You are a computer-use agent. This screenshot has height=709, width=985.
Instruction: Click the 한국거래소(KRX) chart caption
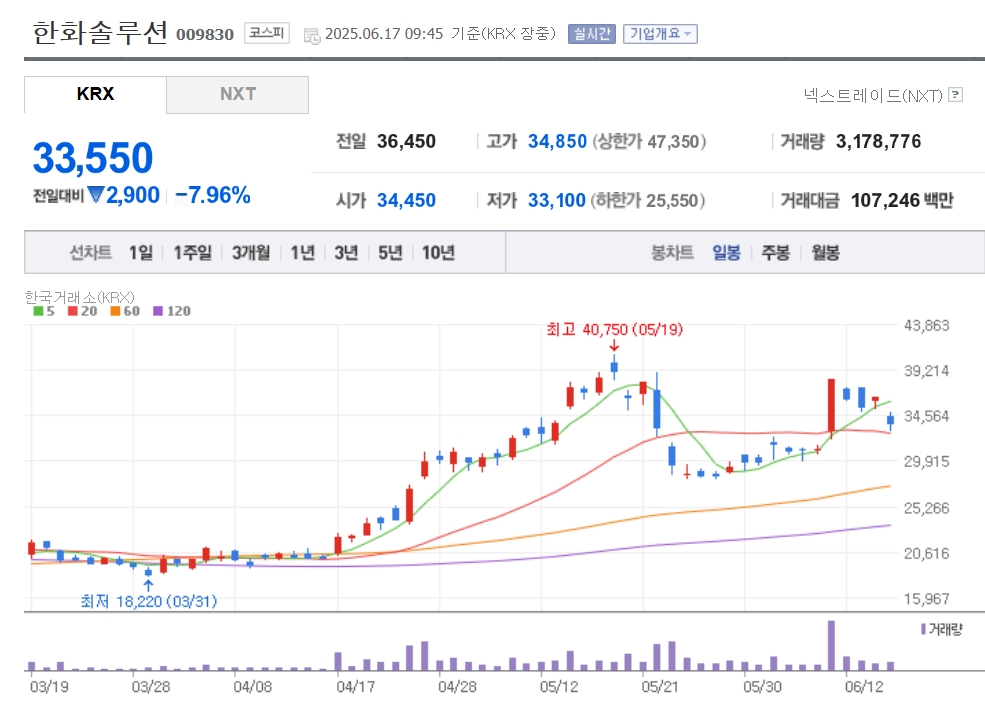pyautogui.click(x=79, y=297)
